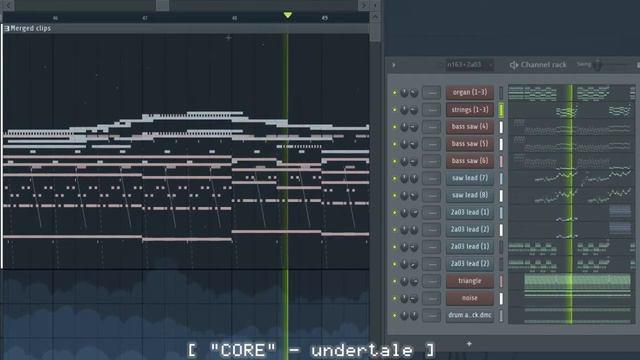This screenshot has height=360, width=640.
Task: Click the noise volume knob
Action: [x=414, y=298]
